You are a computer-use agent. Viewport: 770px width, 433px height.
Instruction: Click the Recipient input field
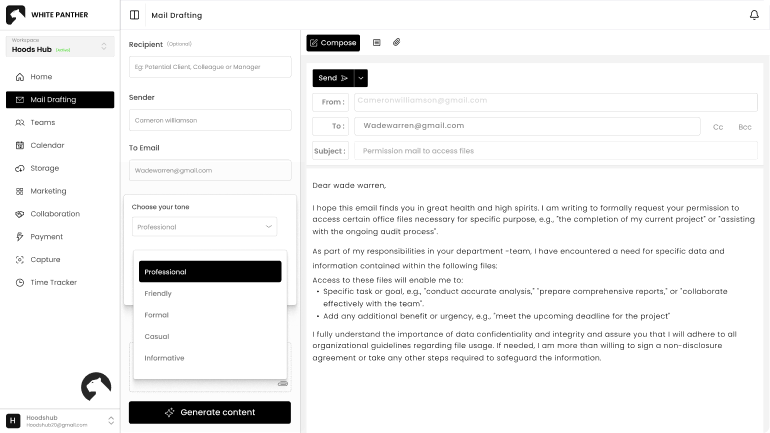pyautogui.click(x=210, y=67)
